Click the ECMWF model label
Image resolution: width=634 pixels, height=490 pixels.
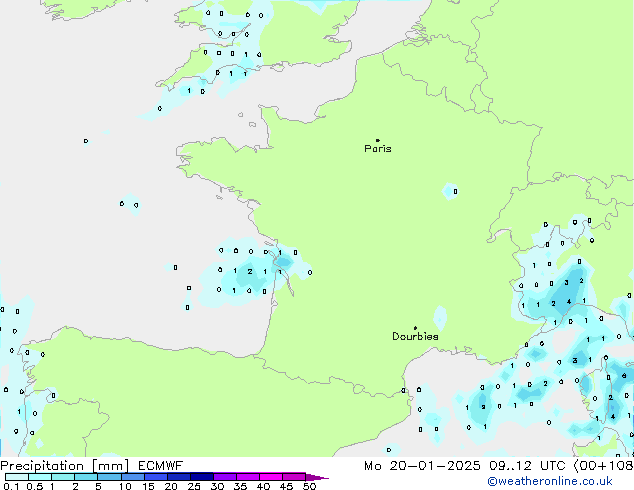pyautogui.click(x=158, y=465)
